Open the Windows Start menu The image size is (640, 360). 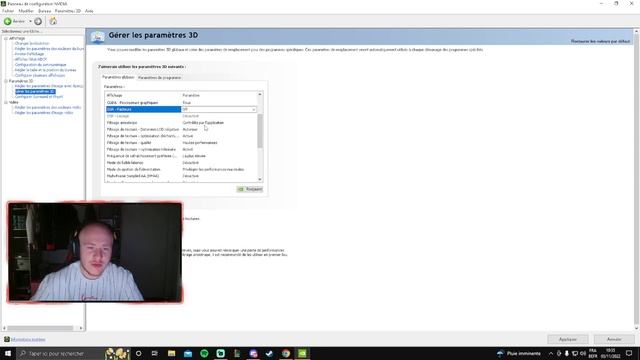tap(8, 353)
